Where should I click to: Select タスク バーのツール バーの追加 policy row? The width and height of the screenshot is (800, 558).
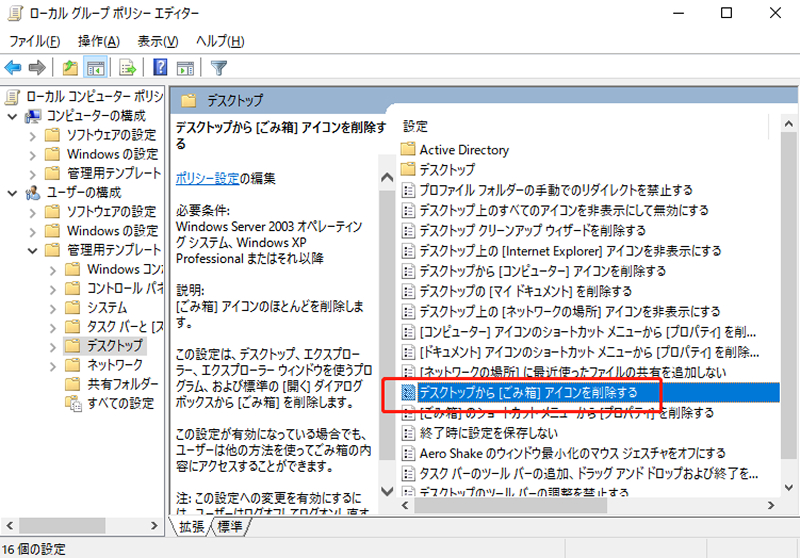point(589,473)
